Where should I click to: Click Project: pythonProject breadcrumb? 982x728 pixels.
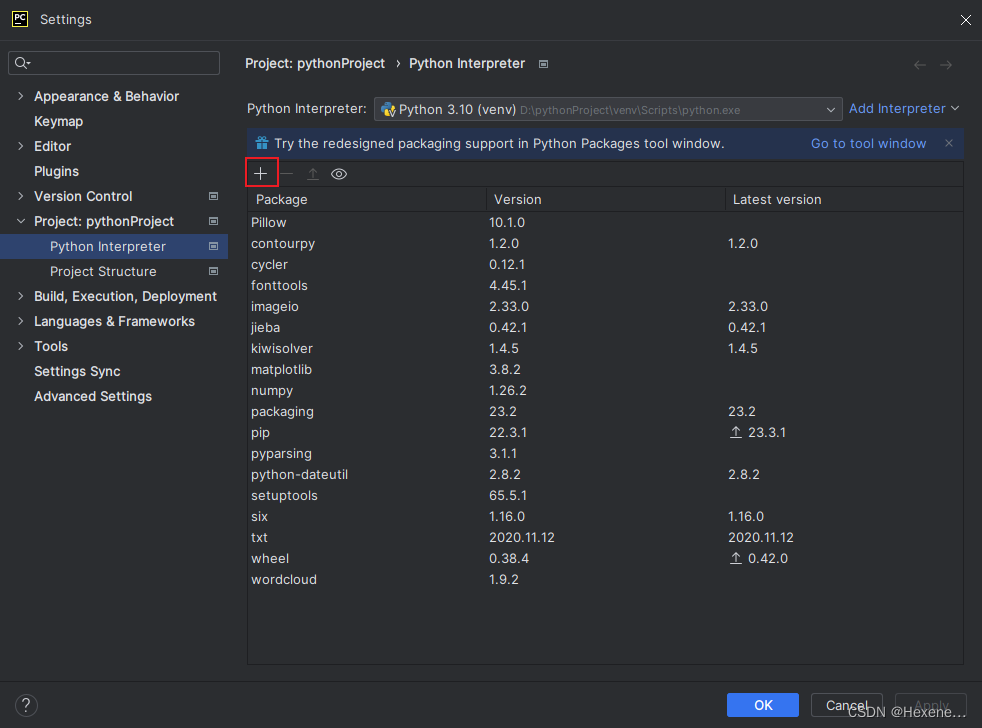pyautogui.click(x=314, y=63)
